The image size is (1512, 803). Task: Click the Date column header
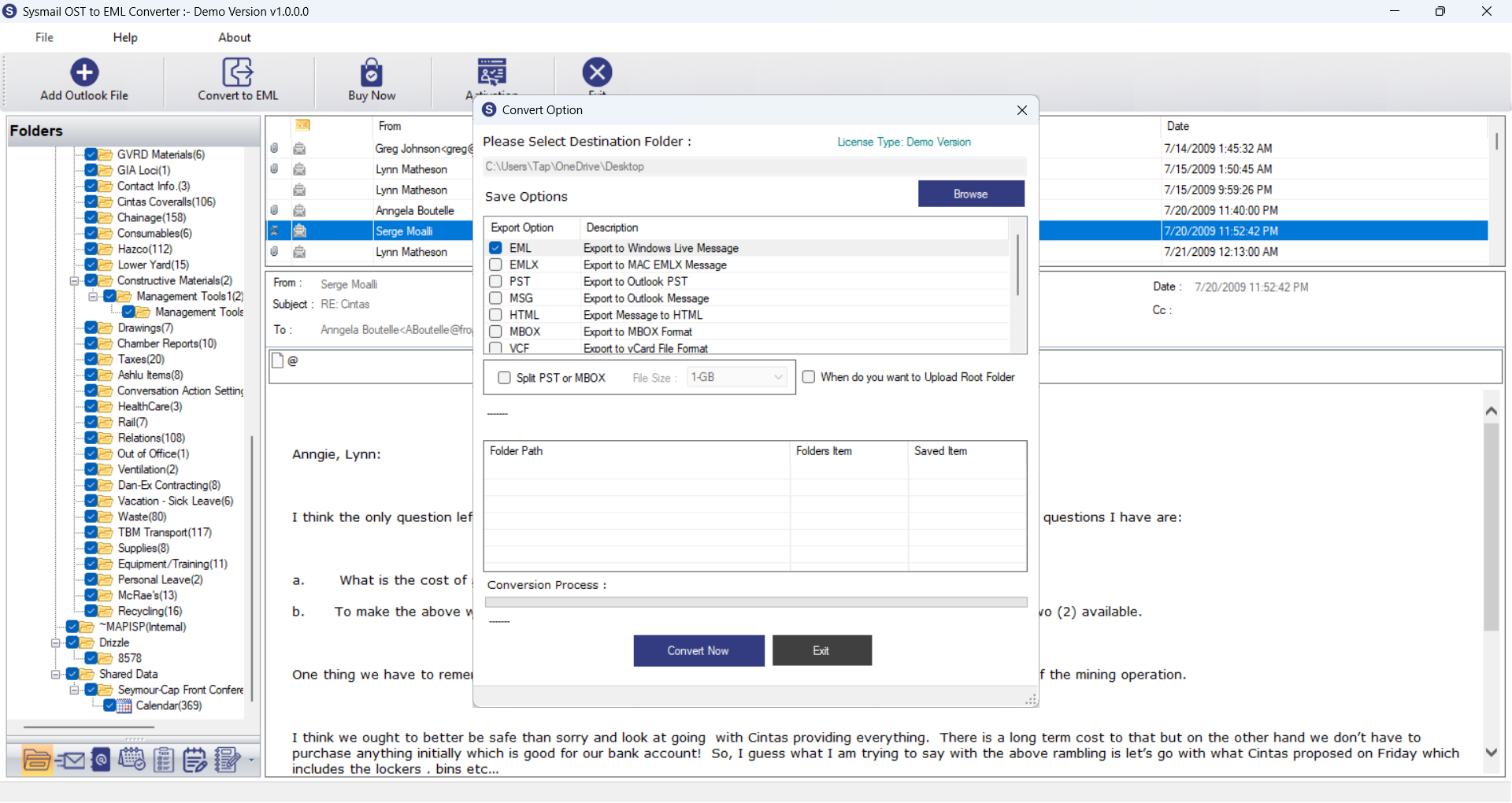point(1178,126)
